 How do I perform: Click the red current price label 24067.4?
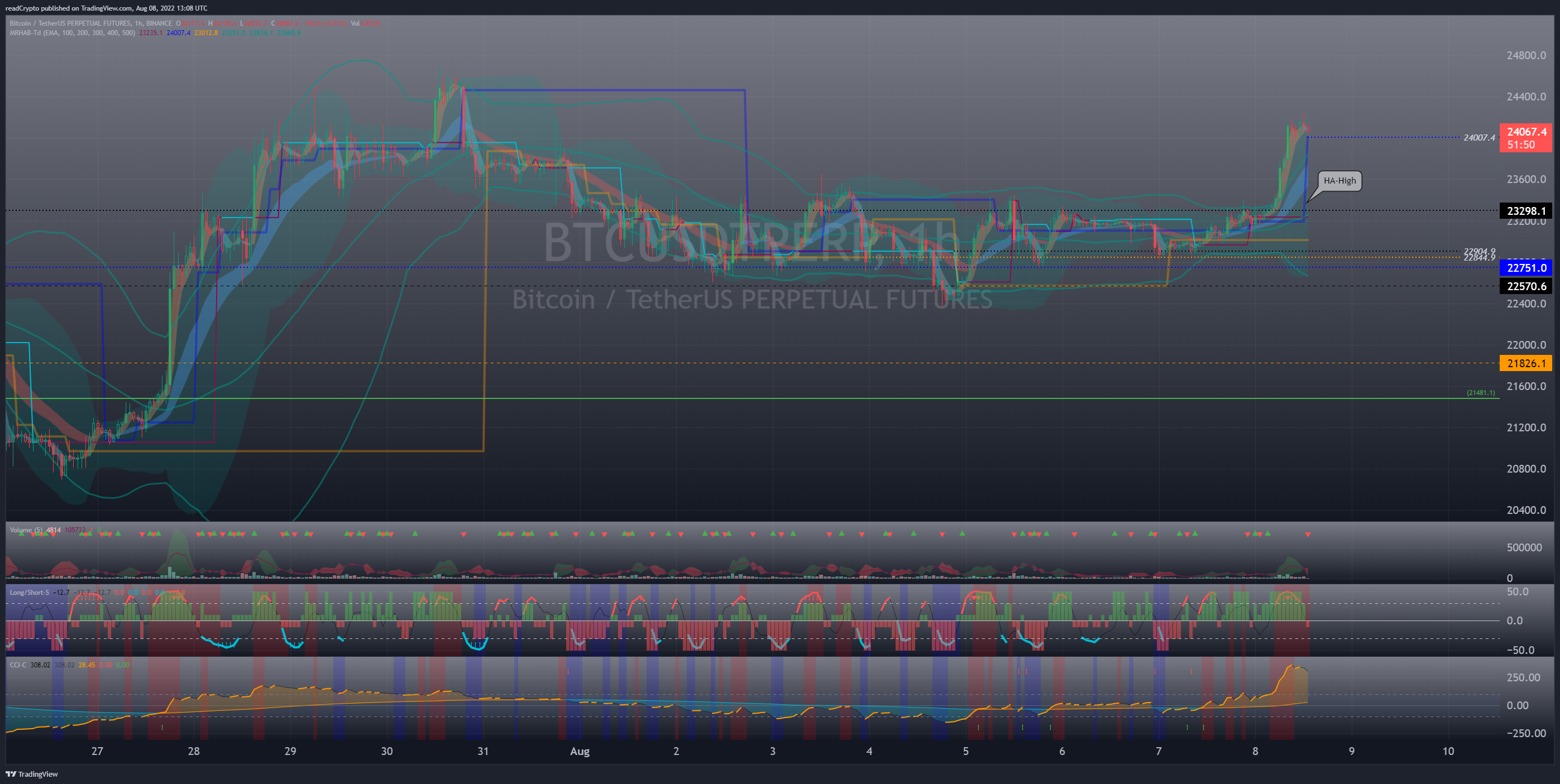1525,138
